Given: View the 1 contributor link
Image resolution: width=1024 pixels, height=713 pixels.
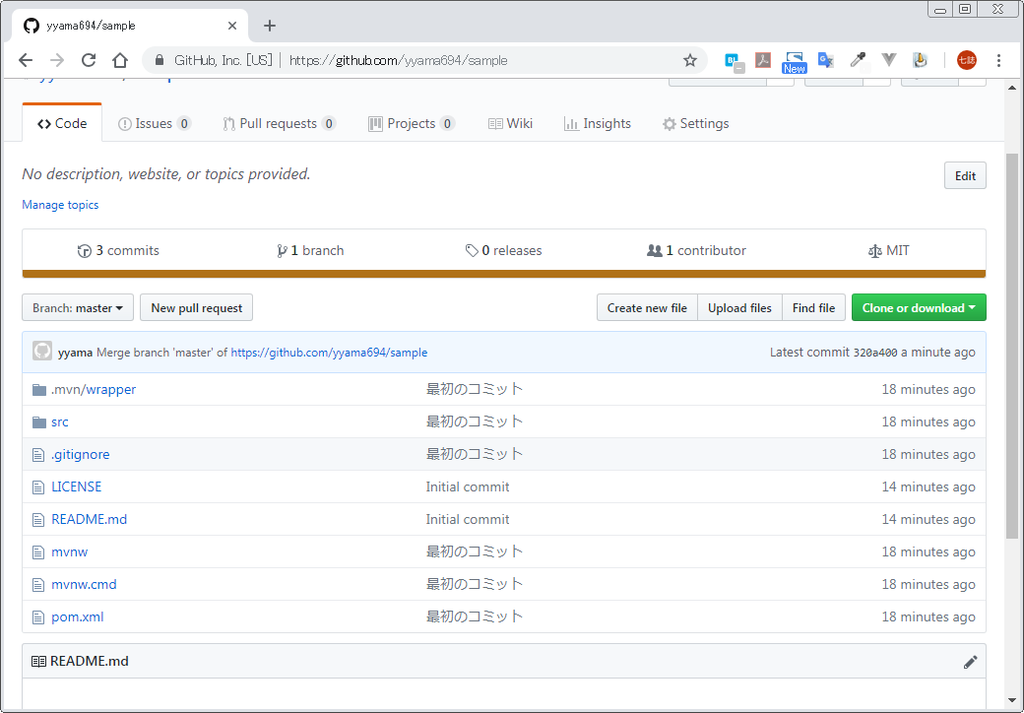Looking at the screenshot, I should 696,250.
